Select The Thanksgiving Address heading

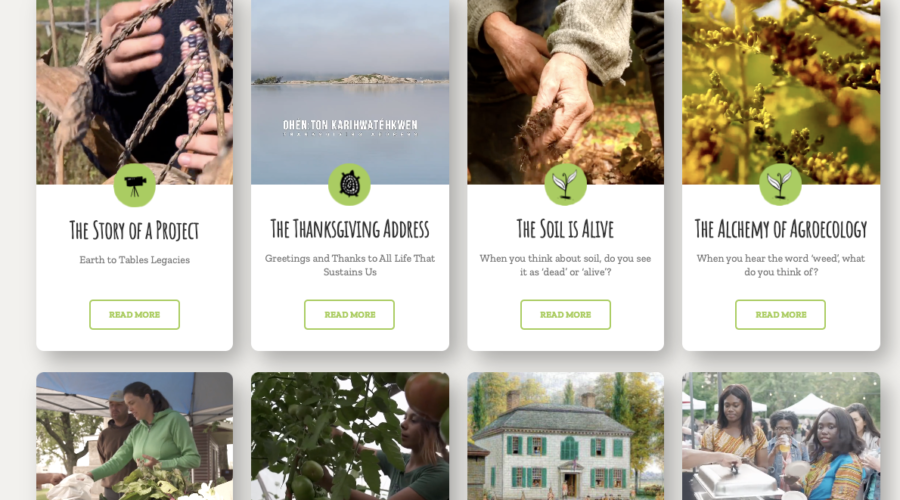click(350, 229)
